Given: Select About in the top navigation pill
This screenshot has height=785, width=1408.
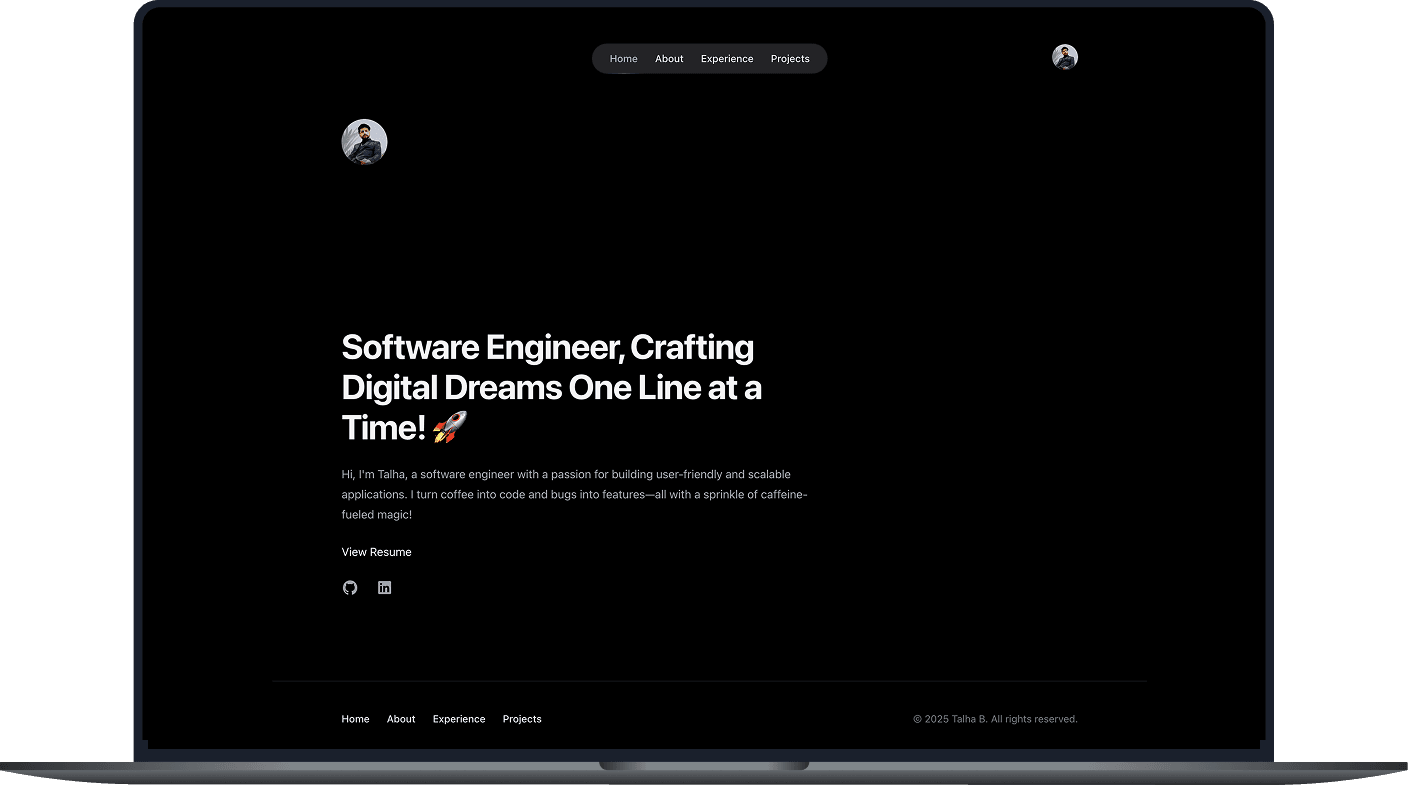Looking at the screenshot, I should pyautogui.click(x=669, y=58).
